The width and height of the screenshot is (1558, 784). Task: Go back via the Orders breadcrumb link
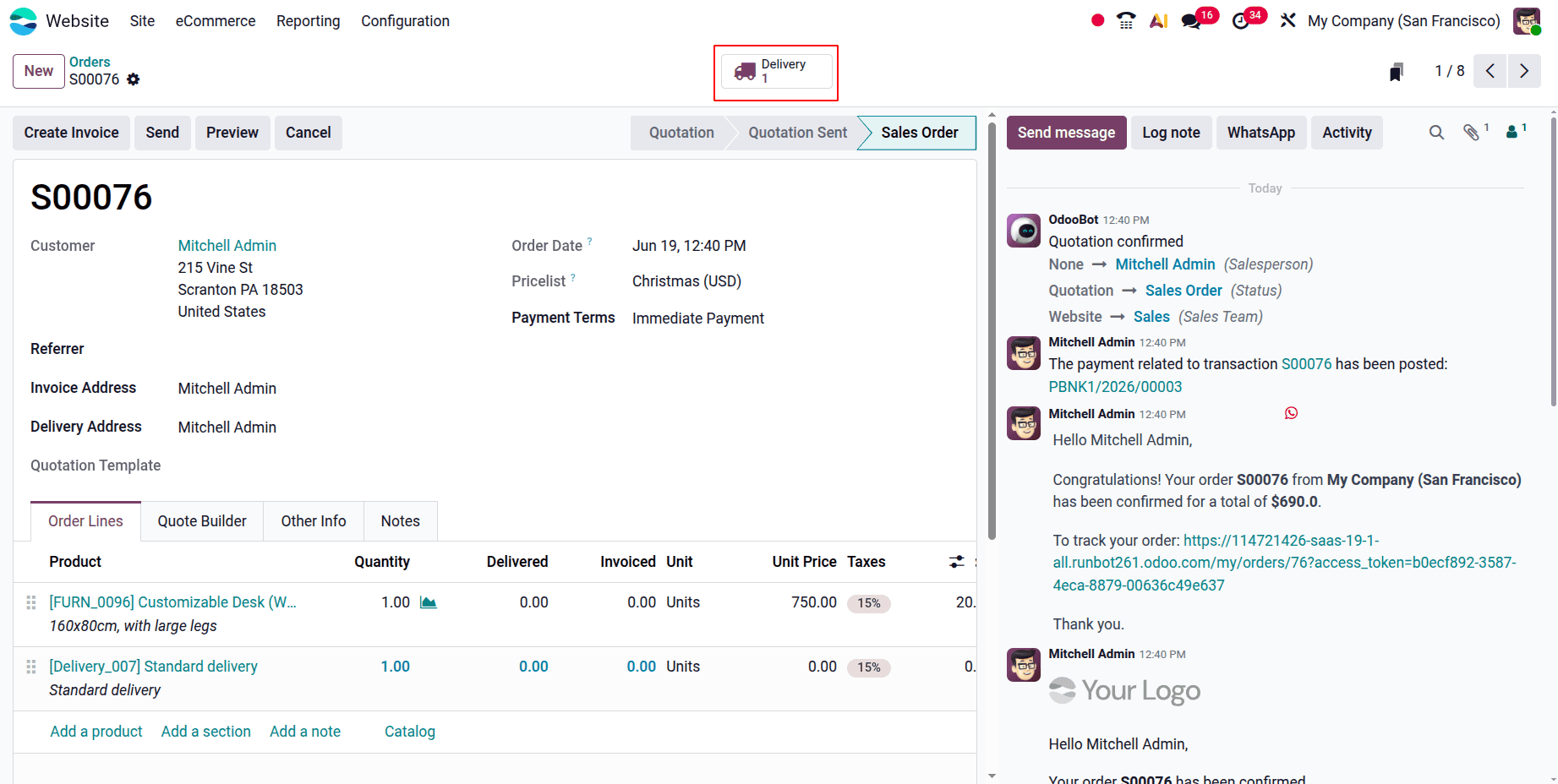click(x=90, y=62)
